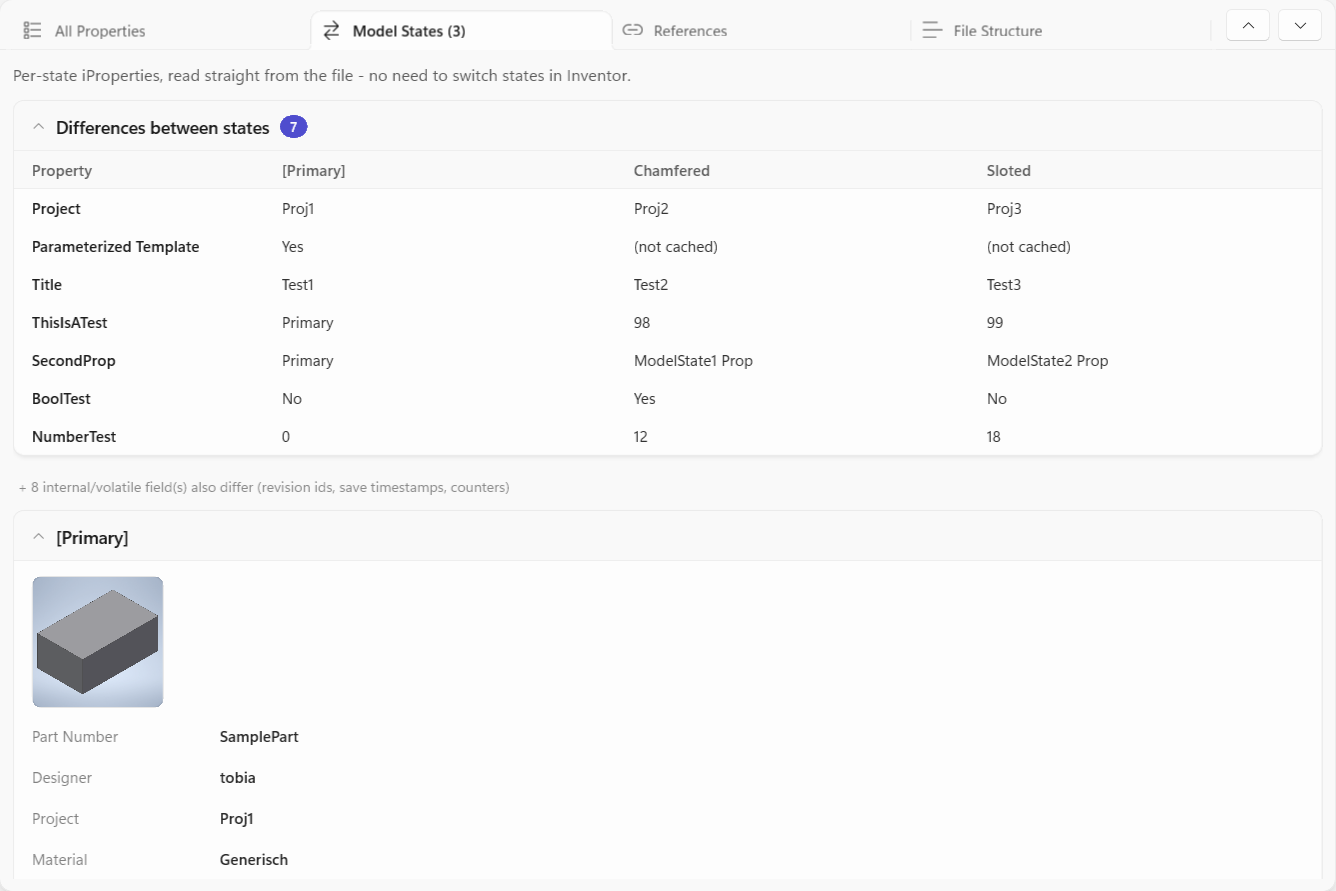Open the All Properties tab
Viewport: 1336px width, 891px height.
pos(160,31)
